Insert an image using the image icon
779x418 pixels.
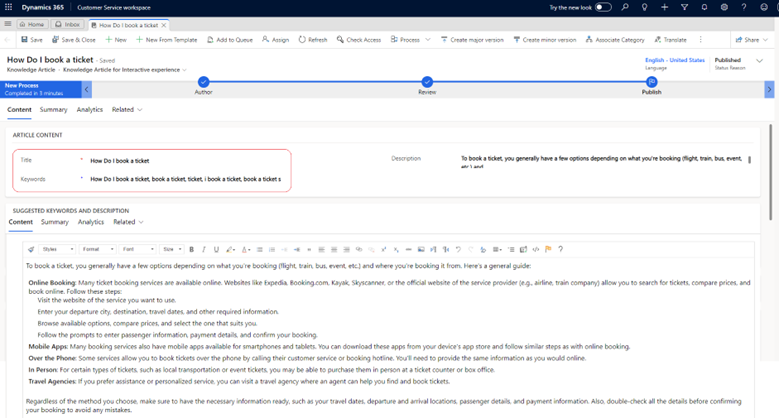421,250
